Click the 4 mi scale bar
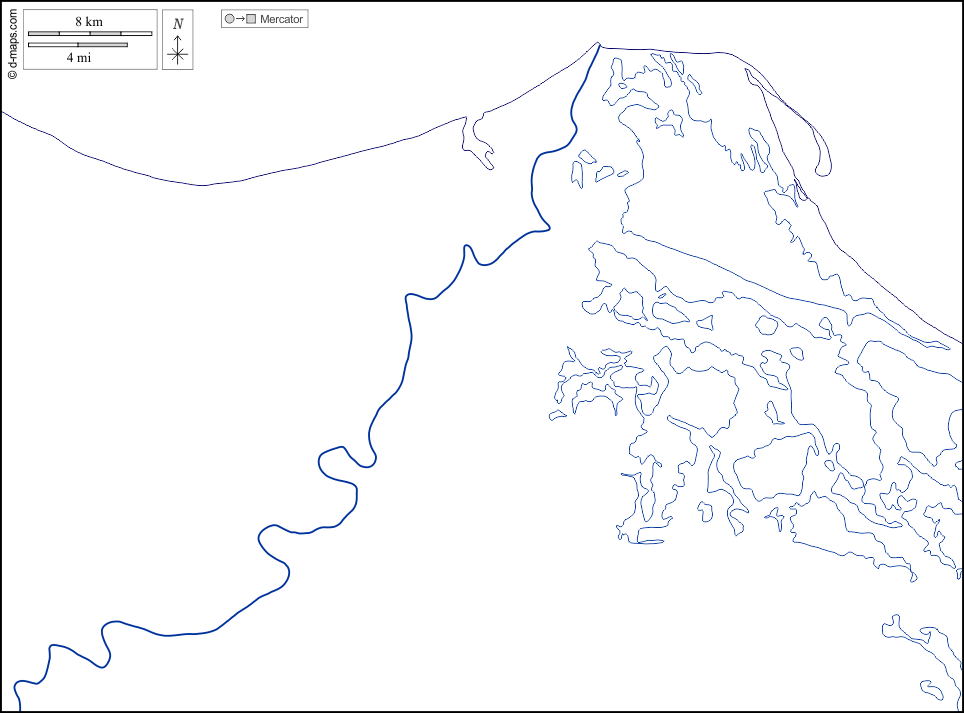 pyautogui.click(x=77, y=45)
